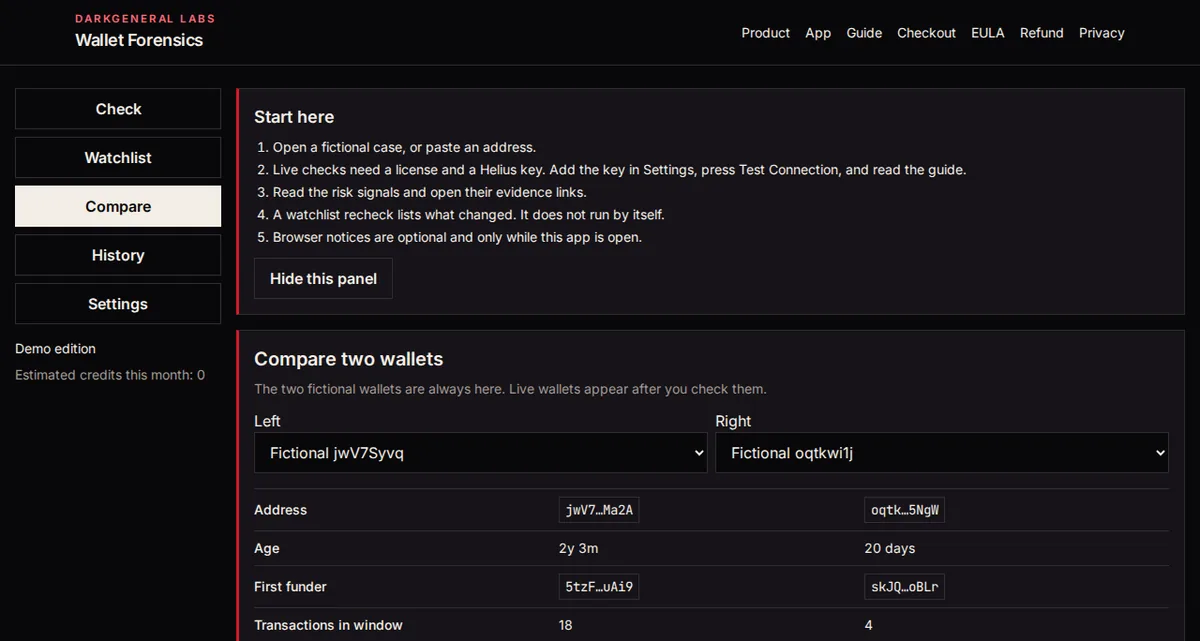Open the EULA link
Viewport: 1200px width, 641px height.
[988, 33]
